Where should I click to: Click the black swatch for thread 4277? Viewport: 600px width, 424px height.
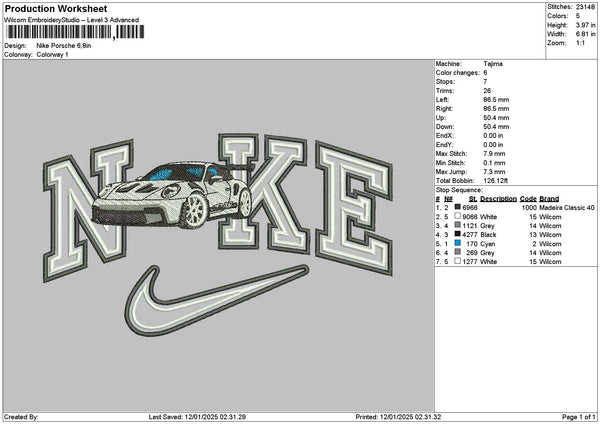457,234
